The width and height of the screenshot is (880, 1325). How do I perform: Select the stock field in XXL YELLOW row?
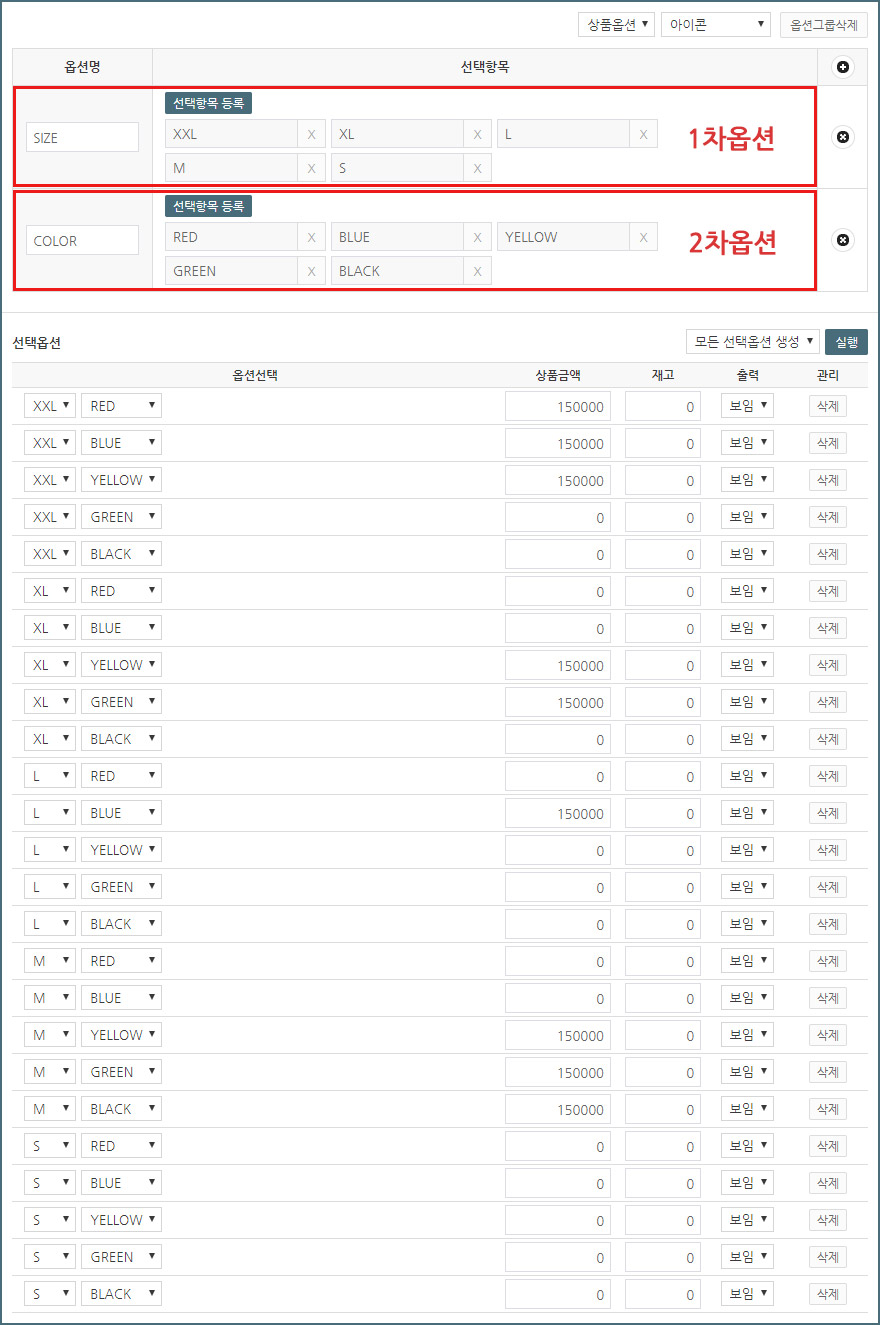pyautogui.click(x=663, y=480)
